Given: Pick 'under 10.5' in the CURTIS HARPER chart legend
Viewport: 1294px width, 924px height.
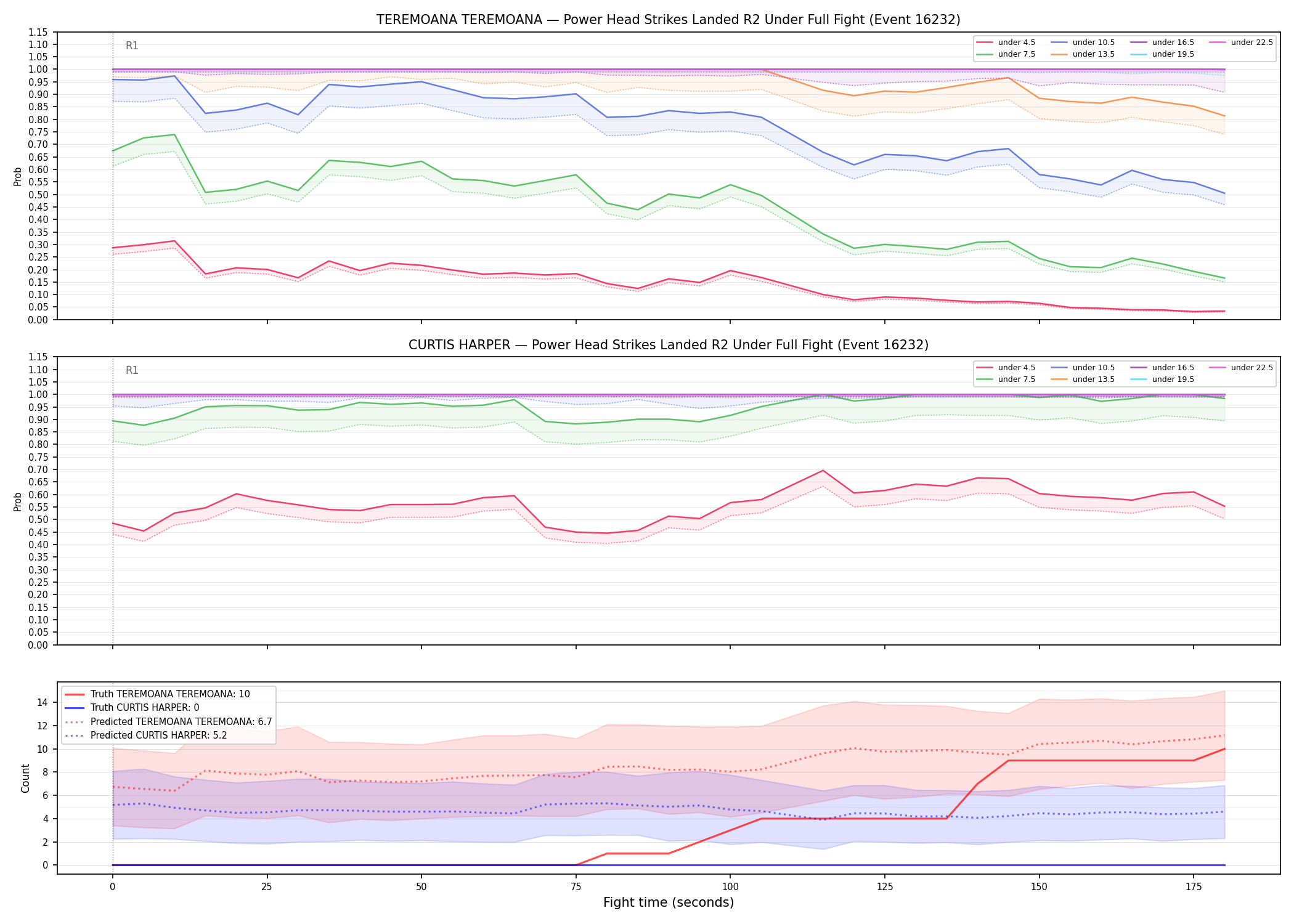Looking at the screenshot, I should [1083, 368].
